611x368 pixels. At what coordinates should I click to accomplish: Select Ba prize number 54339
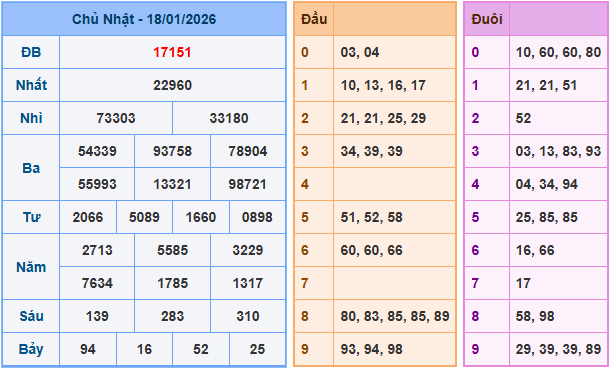point(97,151)
